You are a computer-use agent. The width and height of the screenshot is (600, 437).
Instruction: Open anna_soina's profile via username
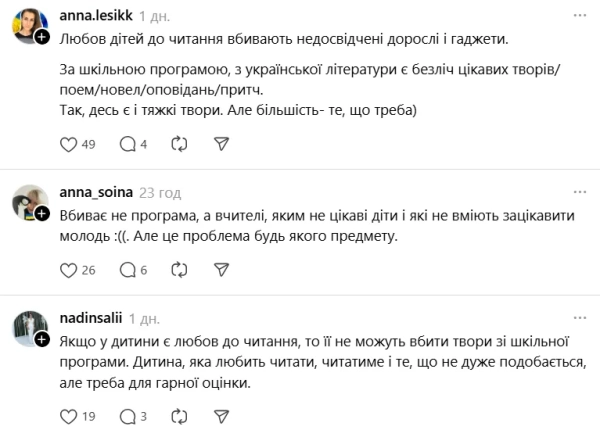point(94,189)
